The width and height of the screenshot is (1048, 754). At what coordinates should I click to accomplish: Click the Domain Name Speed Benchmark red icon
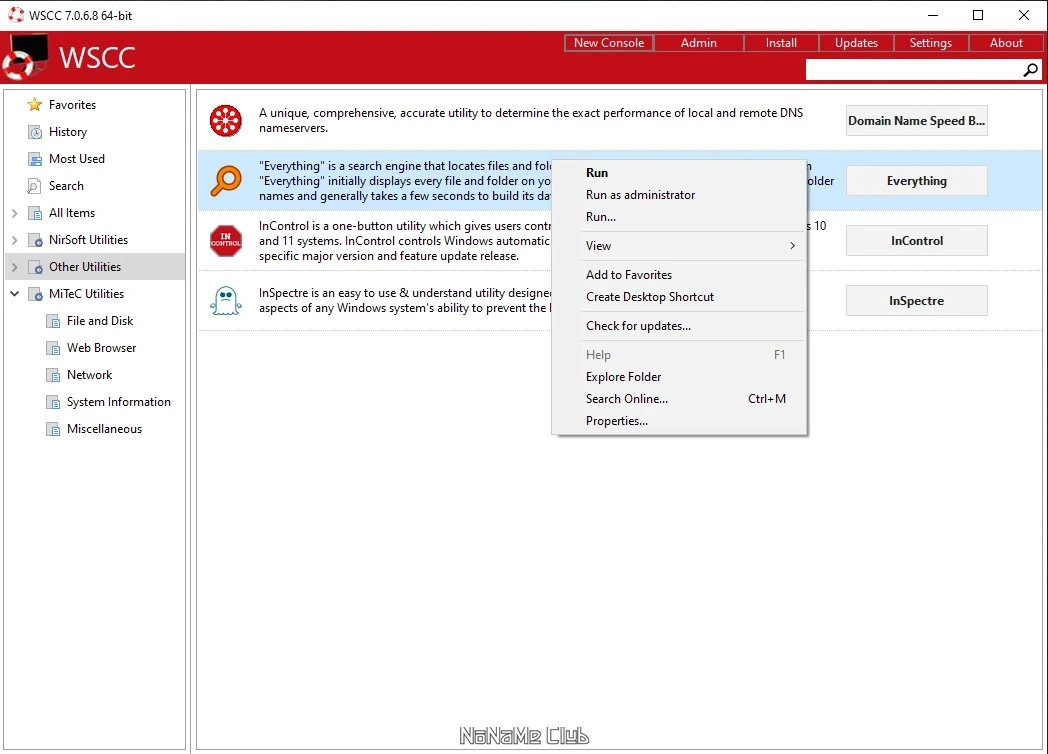(x=226, y=120)
